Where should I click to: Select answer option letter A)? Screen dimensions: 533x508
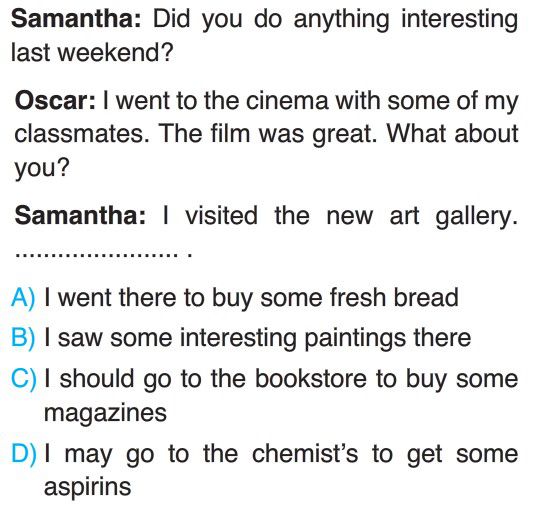coord(23,298)
